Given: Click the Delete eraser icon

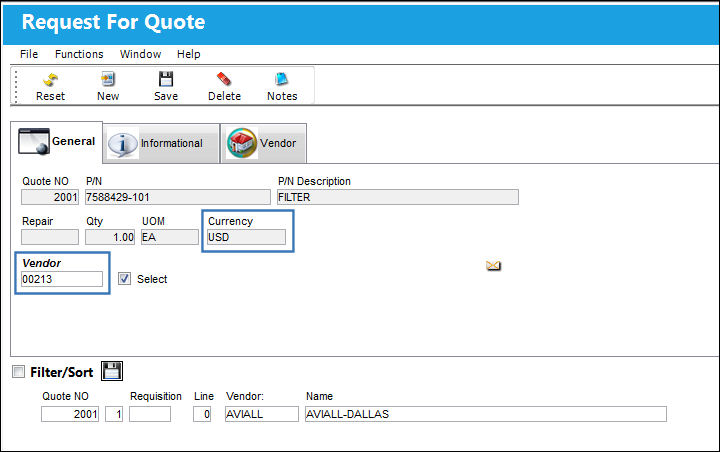Looking at the screenshot, I should click(x=224, y=79).
